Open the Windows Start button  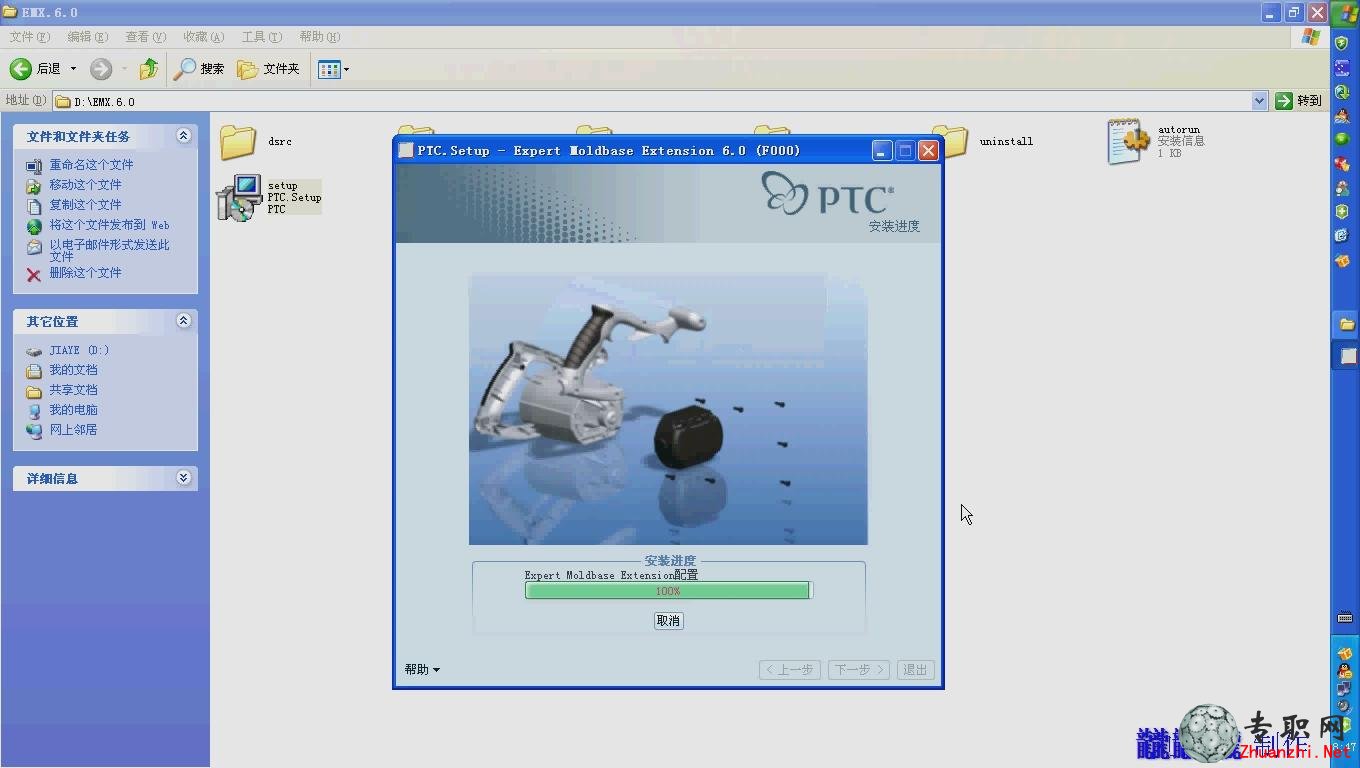(1345, 14)
